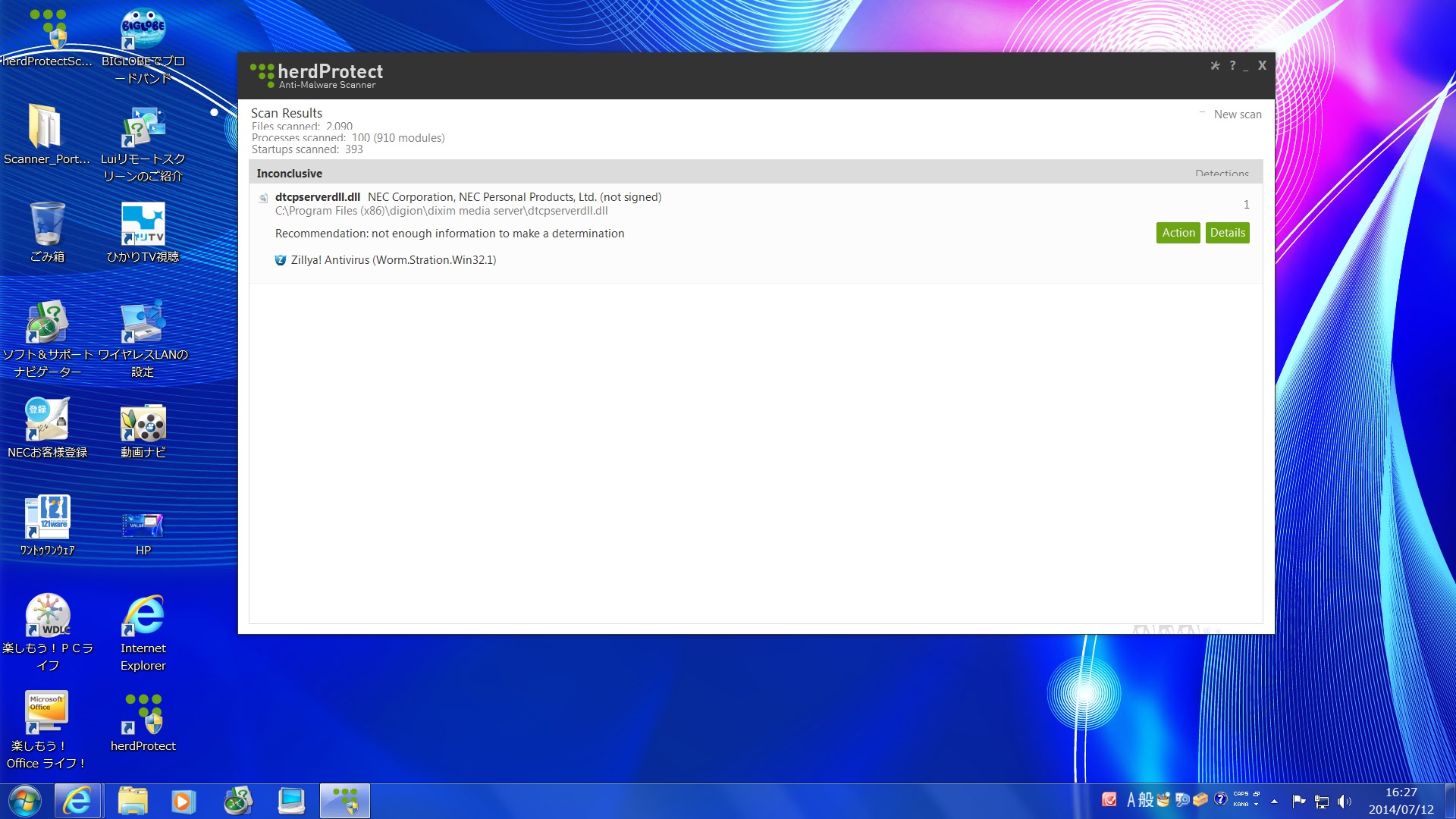Open the herdProtect desktop shortcut
The width and height of the screenshot is (1456, 819).
click(x=143, y=722)
